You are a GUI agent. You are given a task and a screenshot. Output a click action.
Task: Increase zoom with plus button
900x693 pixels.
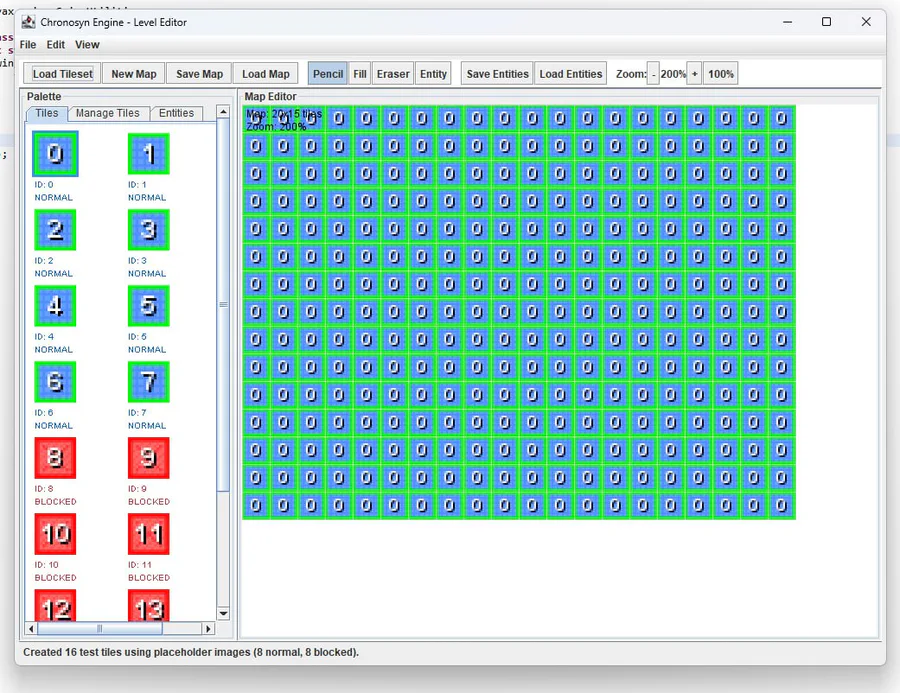point(695,74)
